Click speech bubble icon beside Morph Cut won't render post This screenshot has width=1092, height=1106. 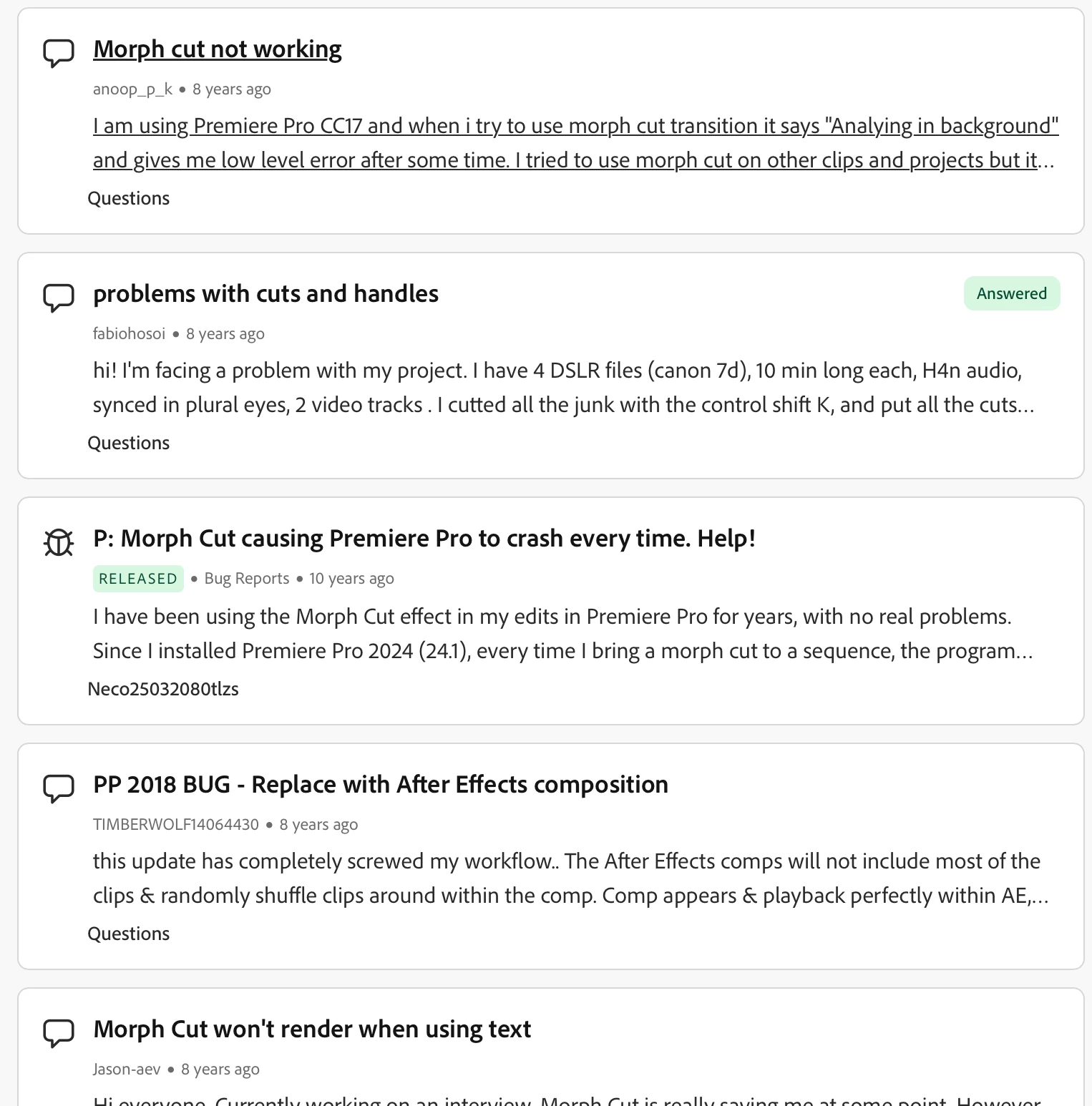[59, 1033]
